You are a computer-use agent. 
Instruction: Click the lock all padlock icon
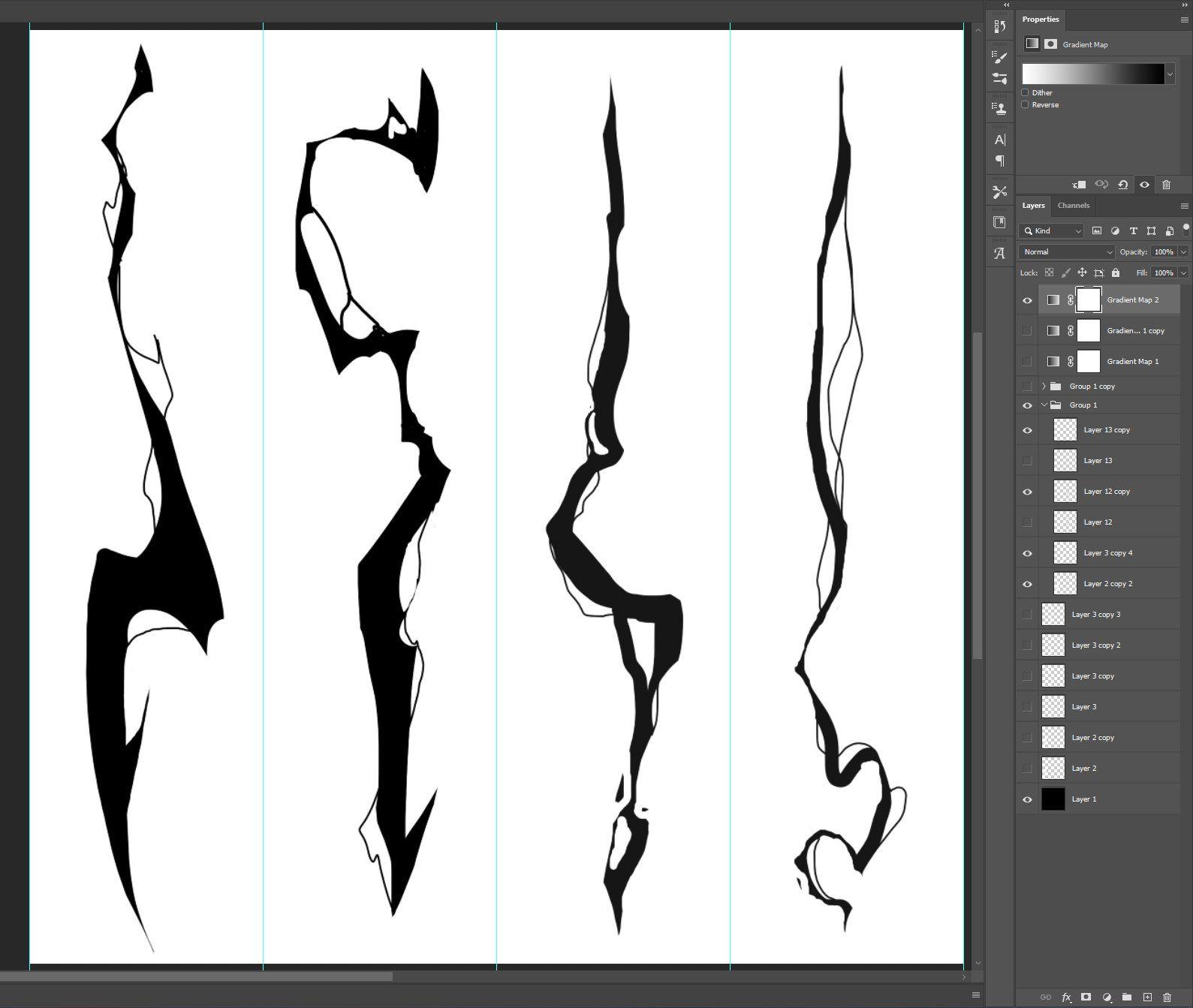coord(1116,272)
